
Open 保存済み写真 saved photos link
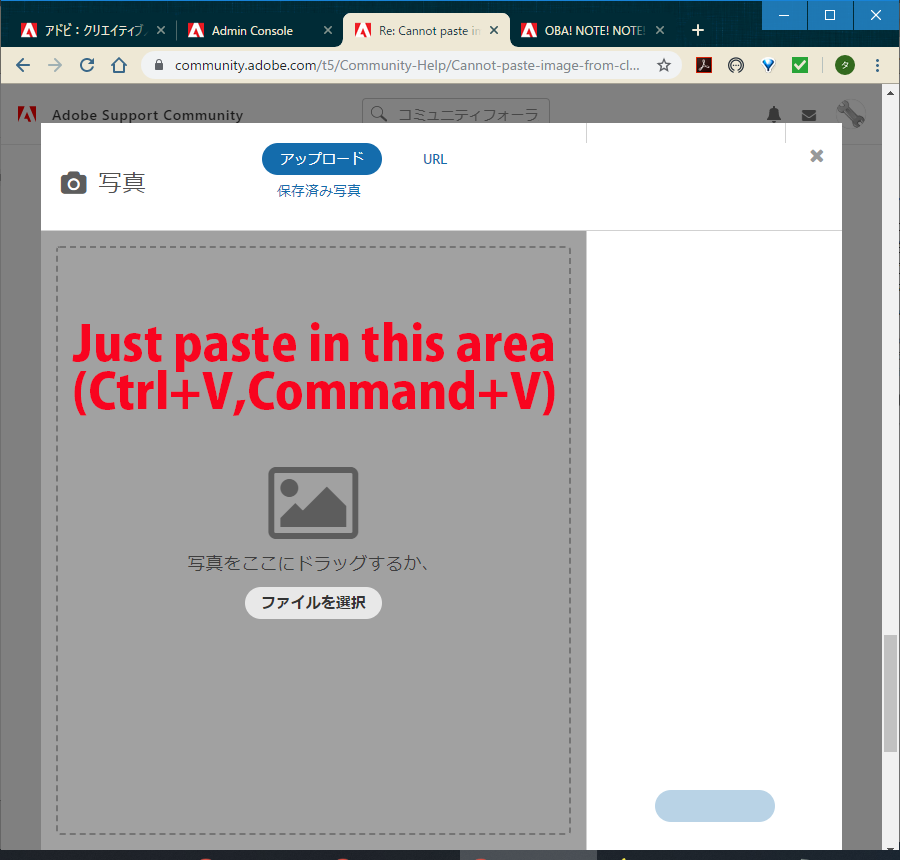coord(319,189)
